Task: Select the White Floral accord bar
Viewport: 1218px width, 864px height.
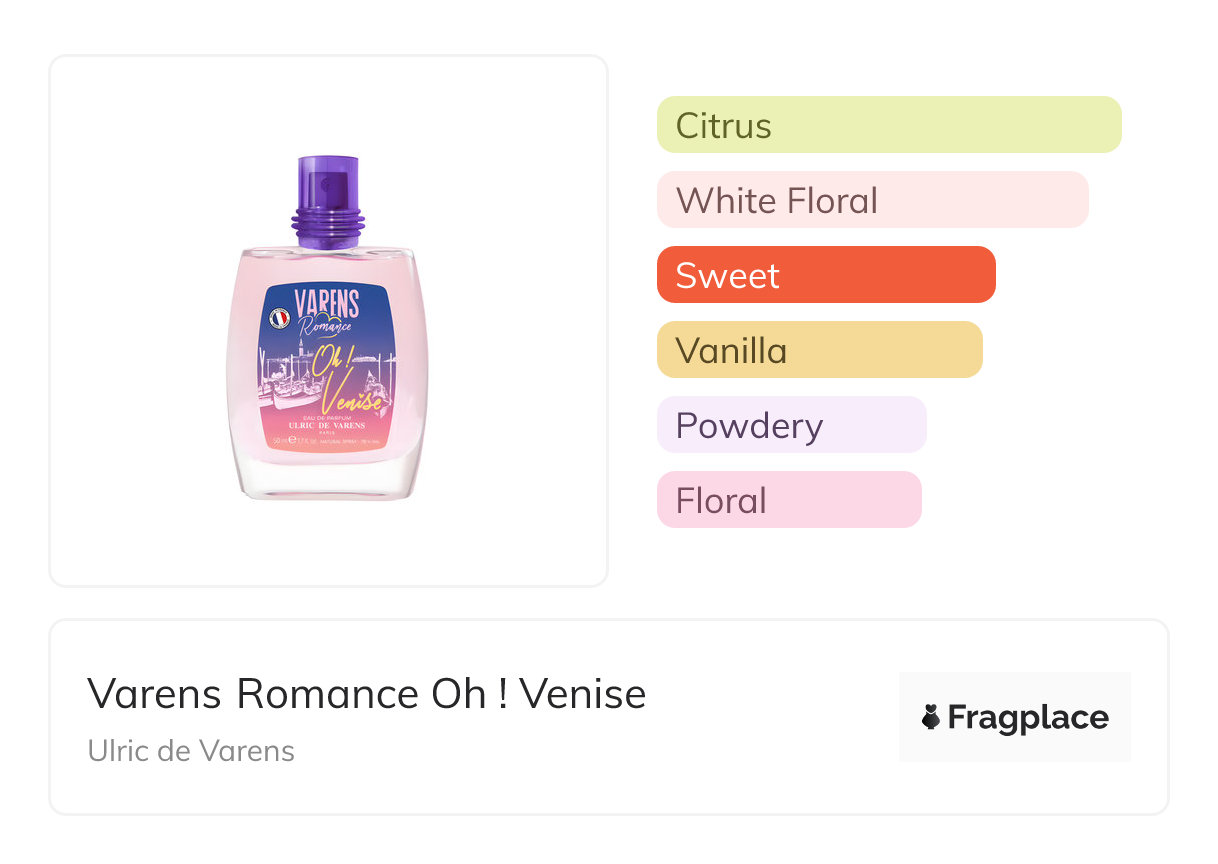Action: click(872, 200)
